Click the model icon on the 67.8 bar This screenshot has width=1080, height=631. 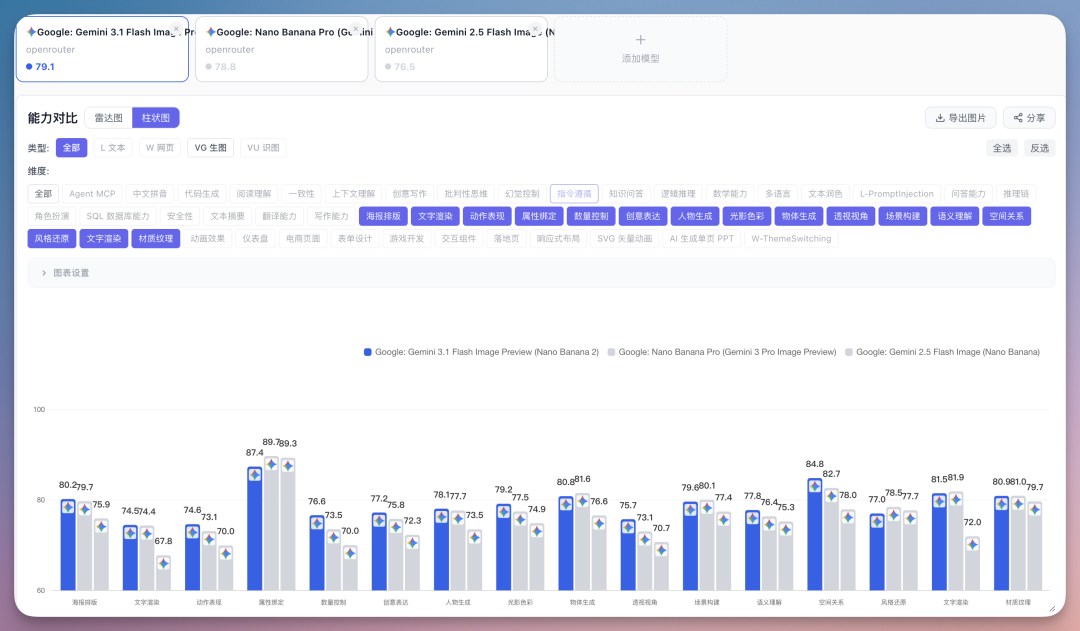coord(163,563)
